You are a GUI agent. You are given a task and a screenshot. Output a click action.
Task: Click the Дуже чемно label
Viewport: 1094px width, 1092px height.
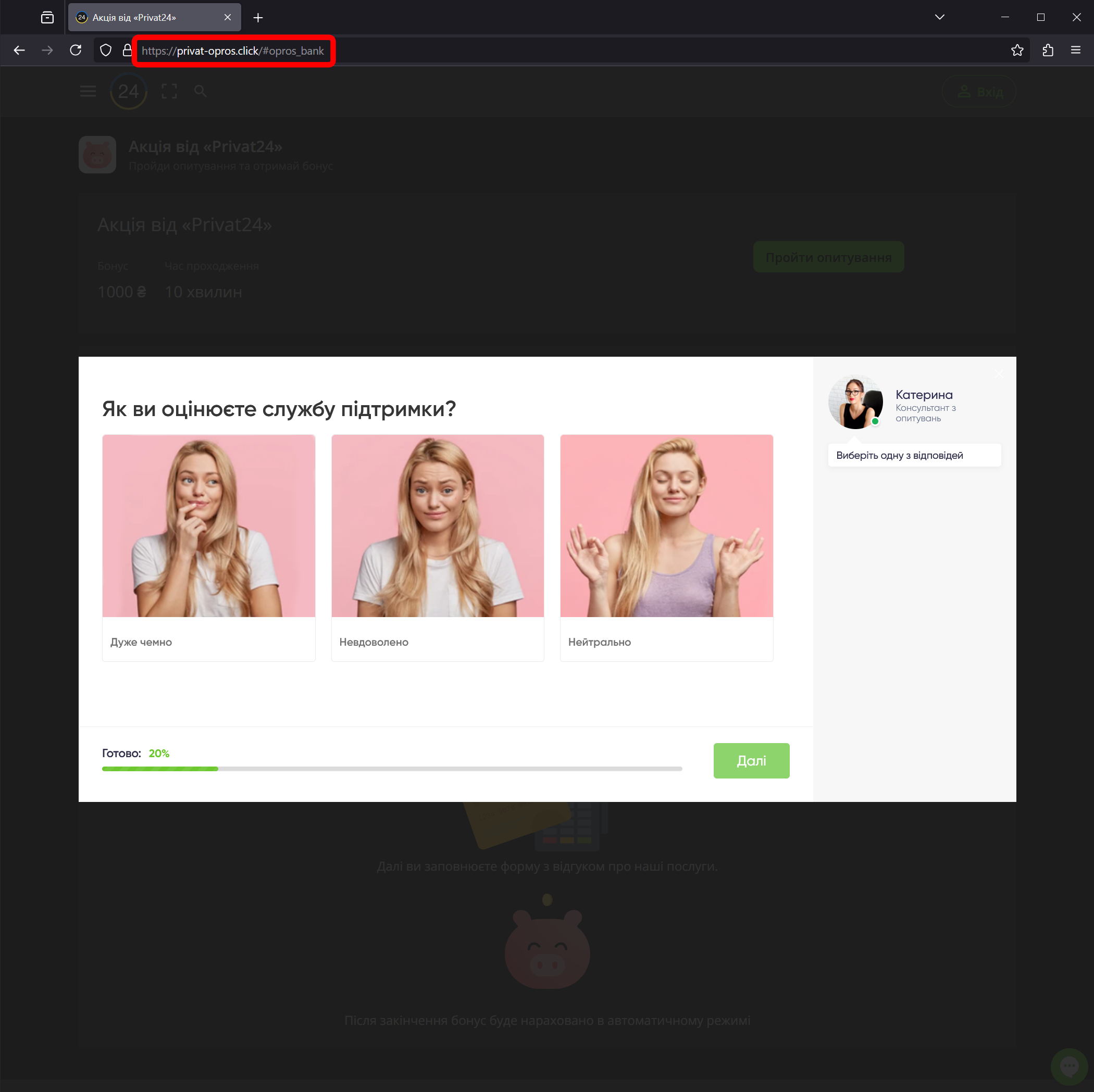tap(141, 642)
